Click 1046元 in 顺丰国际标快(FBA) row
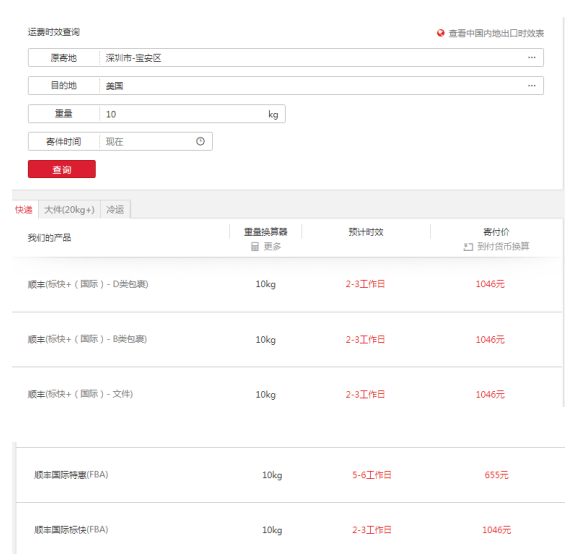Image resolution: width=569 pixels, height=554 pixels. click(x=496, y=530)
